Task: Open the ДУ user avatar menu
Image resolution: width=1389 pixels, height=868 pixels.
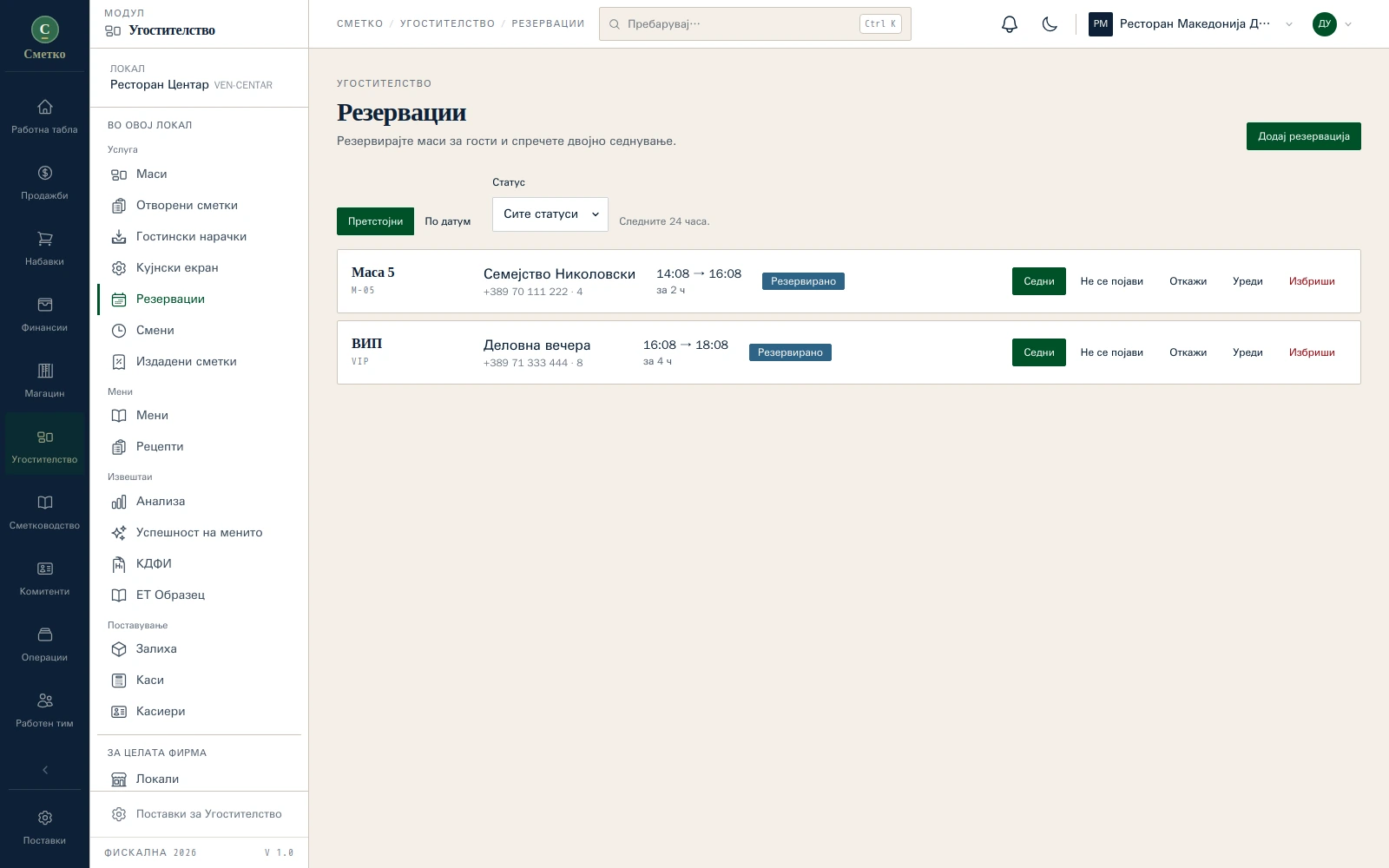Action: [x=1333, y=24]
